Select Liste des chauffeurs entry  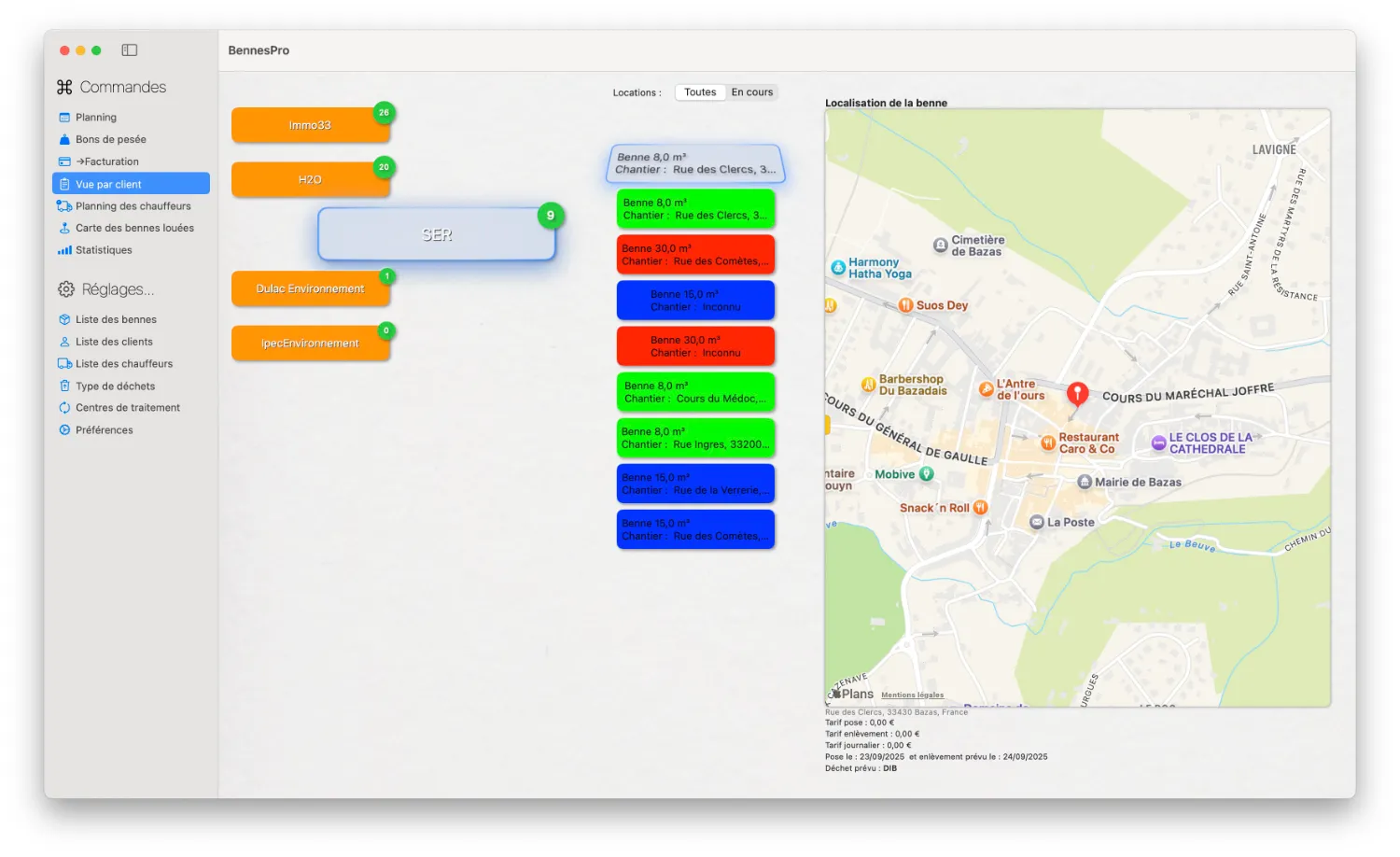[123, 363]
